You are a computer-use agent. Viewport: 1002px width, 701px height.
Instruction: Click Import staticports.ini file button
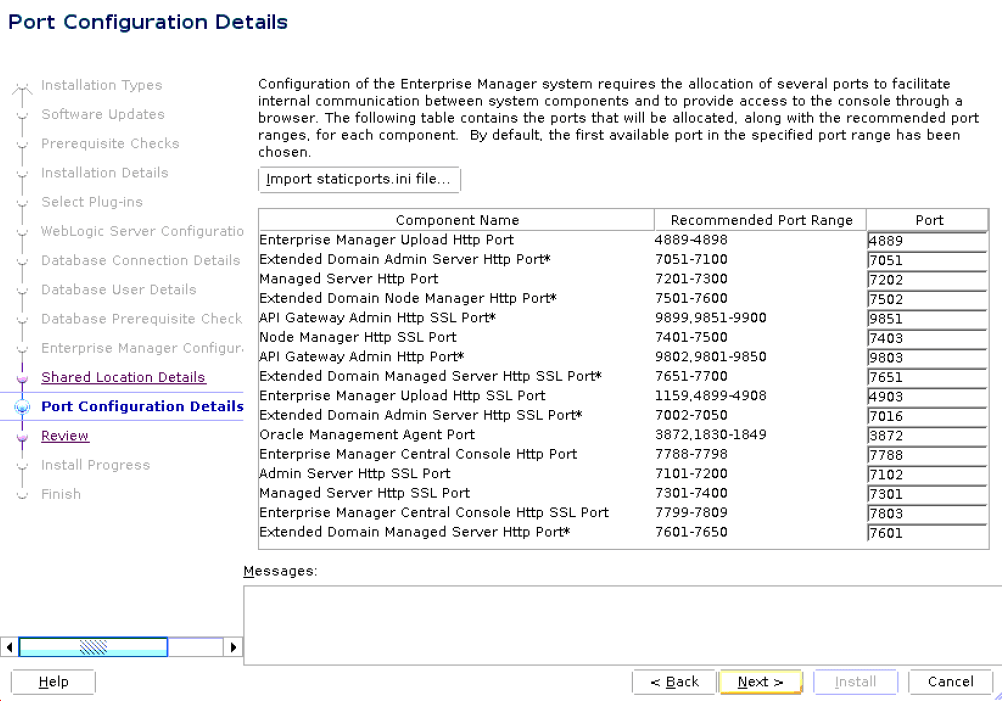tap(359, 180)
